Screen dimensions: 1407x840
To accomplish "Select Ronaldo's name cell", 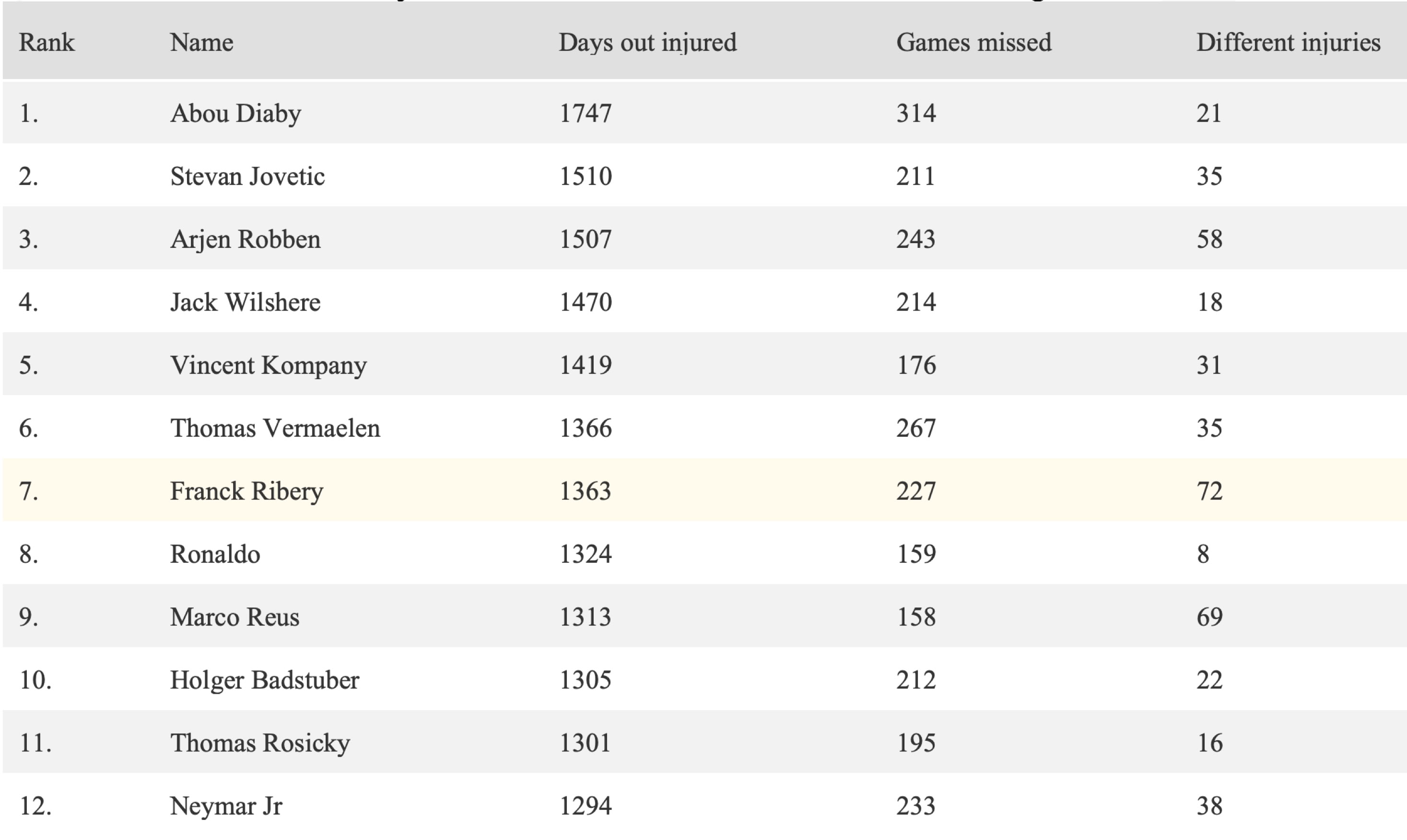I will click(x=215, y=554).
